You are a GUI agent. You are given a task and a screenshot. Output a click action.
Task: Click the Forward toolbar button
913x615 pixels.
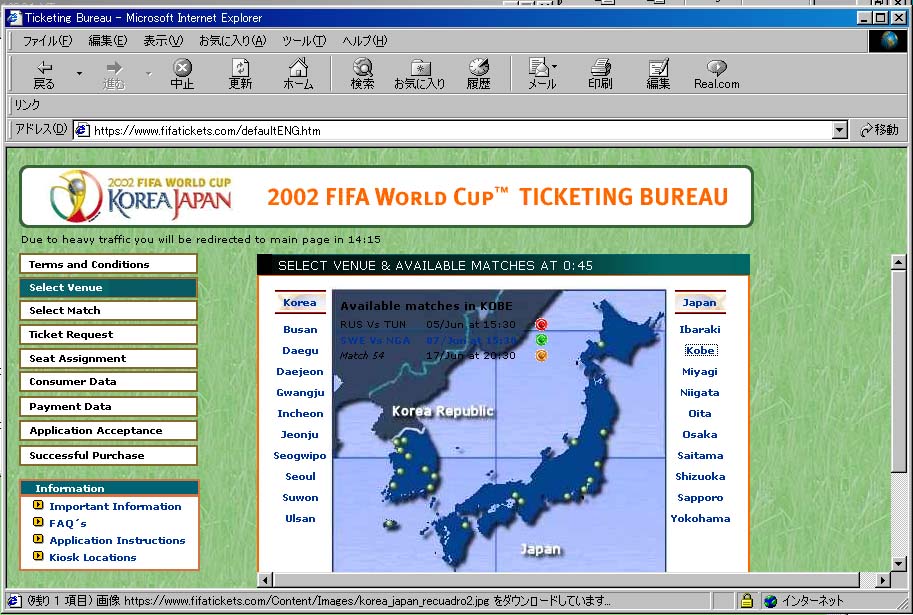pos(114,74)
